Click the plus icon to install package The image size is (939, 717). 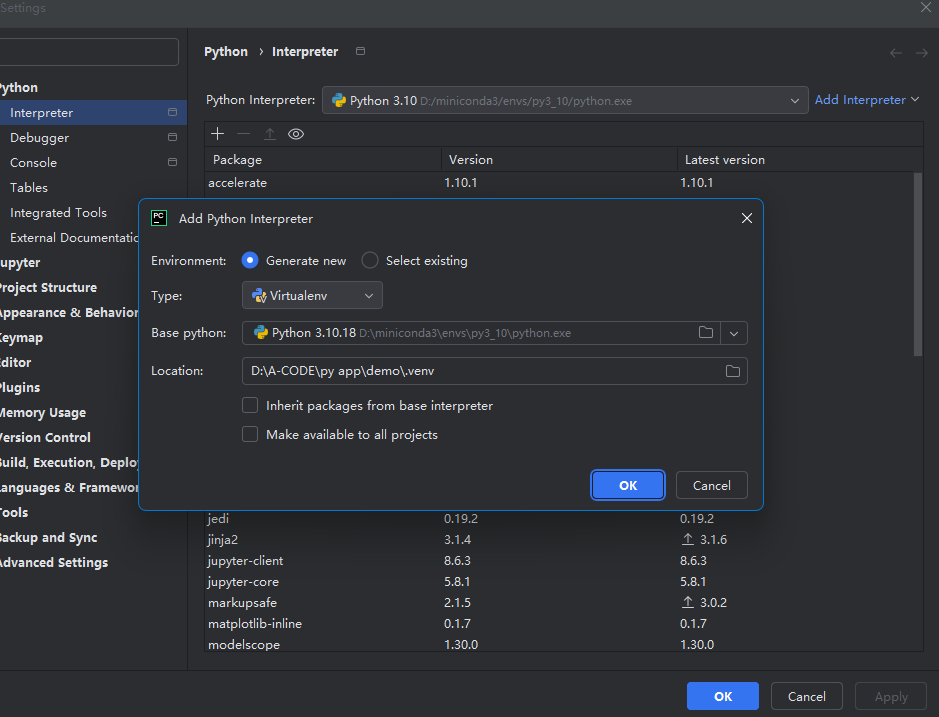click(x=217, y=134)
